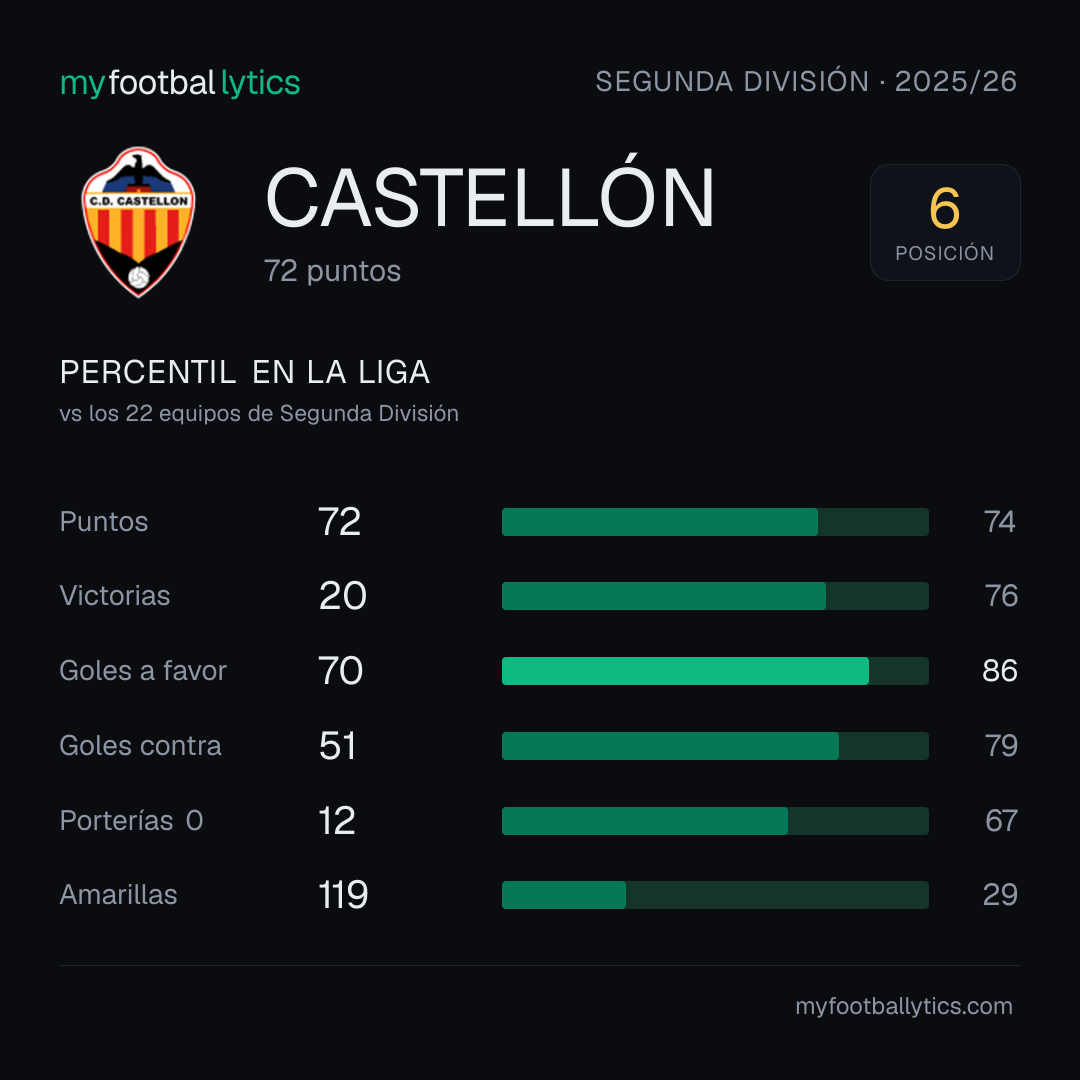Click the 29 percentile number
The width and height of the screenshot is (1080, 1080).
coord(1000,895)
